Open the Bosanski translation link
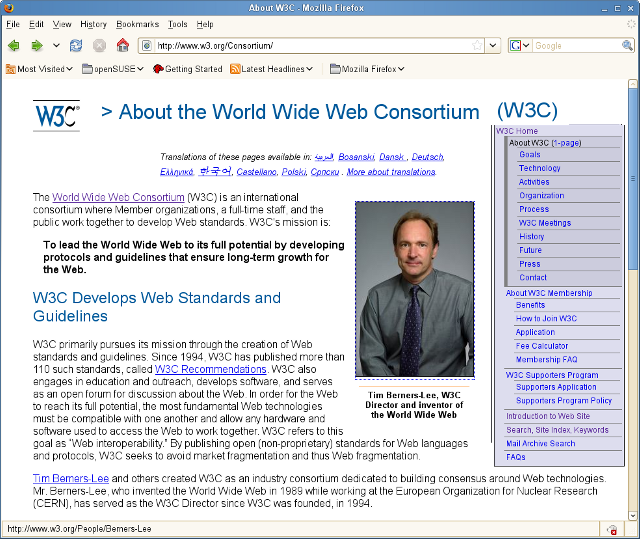640x539 pixels. 356,157
